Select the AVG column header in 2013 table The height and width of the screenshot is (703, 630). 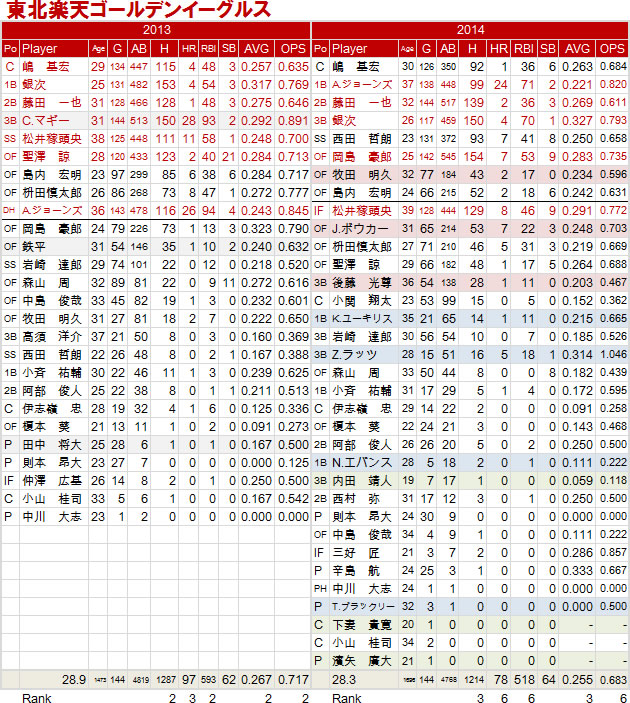pyautogui.click(x=256, y=48)
